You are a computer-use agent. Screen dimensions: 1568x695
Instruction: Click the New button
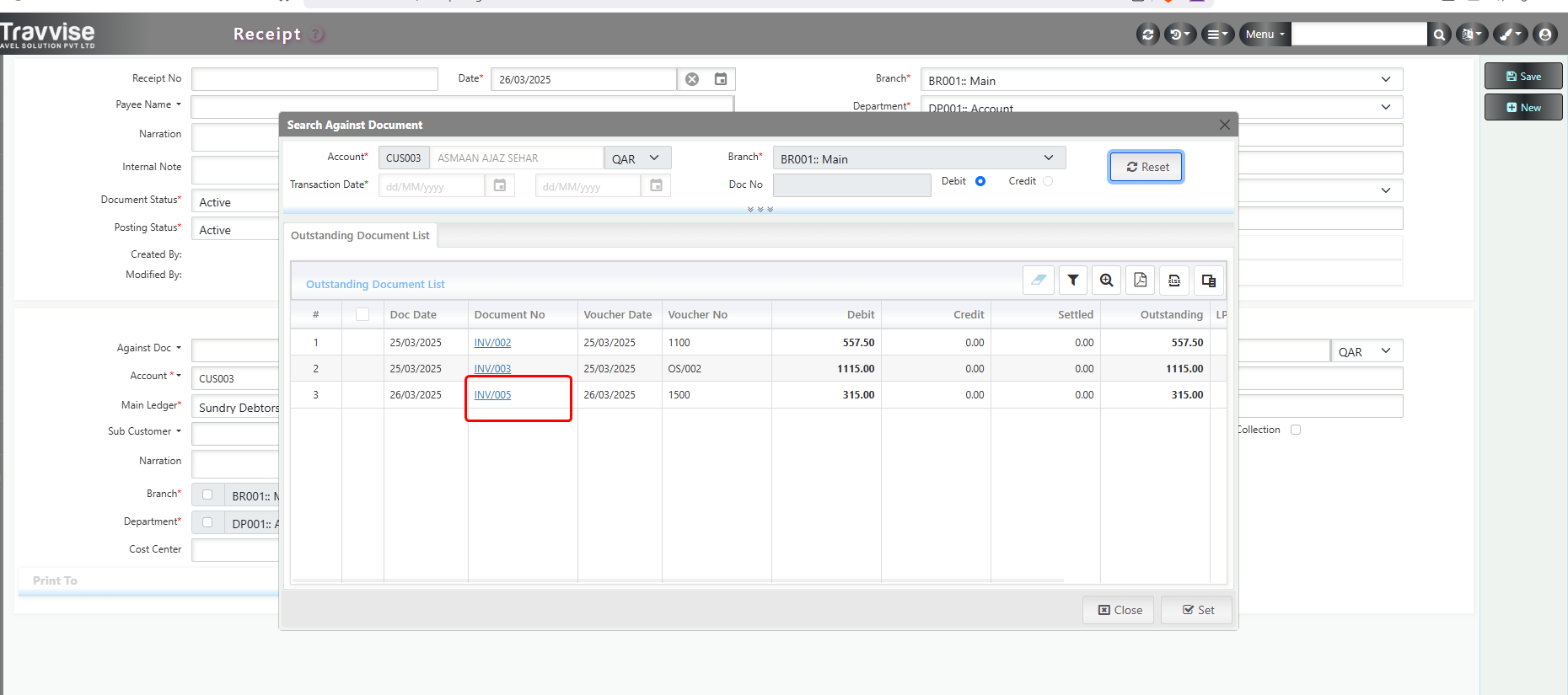1523,107
